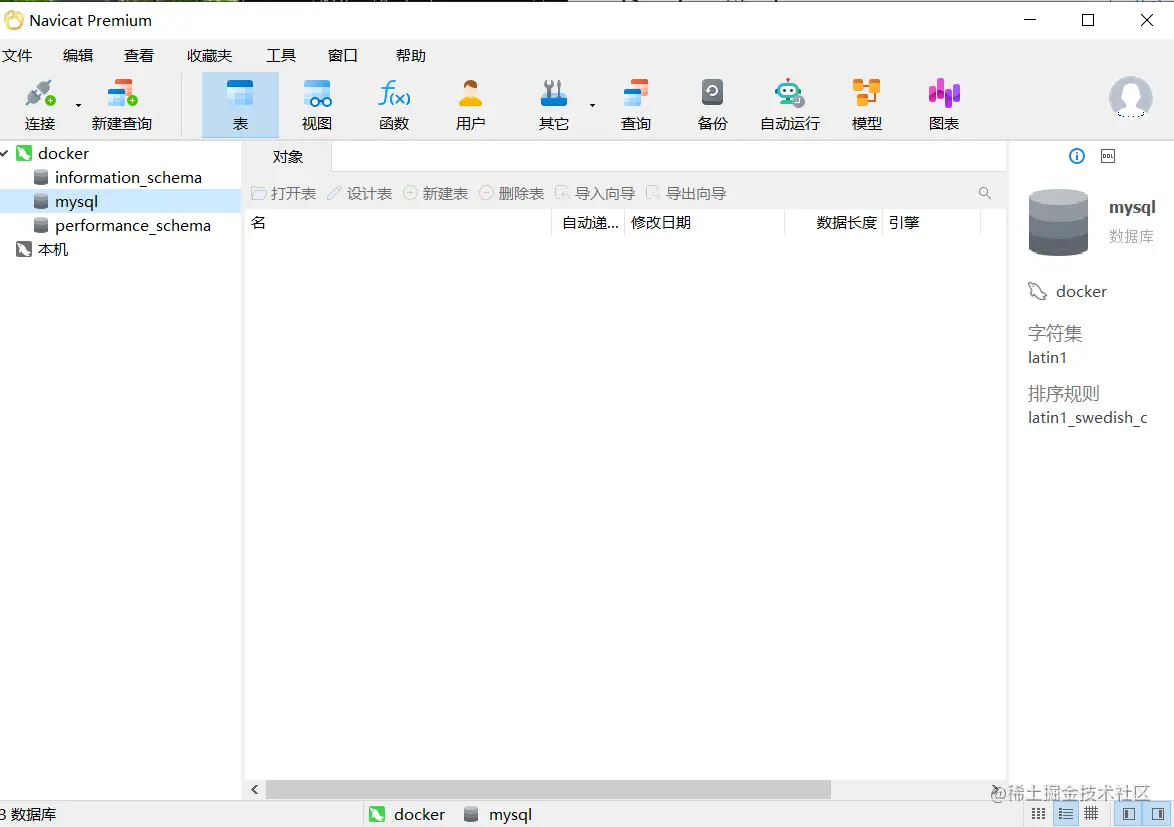Open the 查看 menu
The image size is (1174, 827).
(139, 55)
